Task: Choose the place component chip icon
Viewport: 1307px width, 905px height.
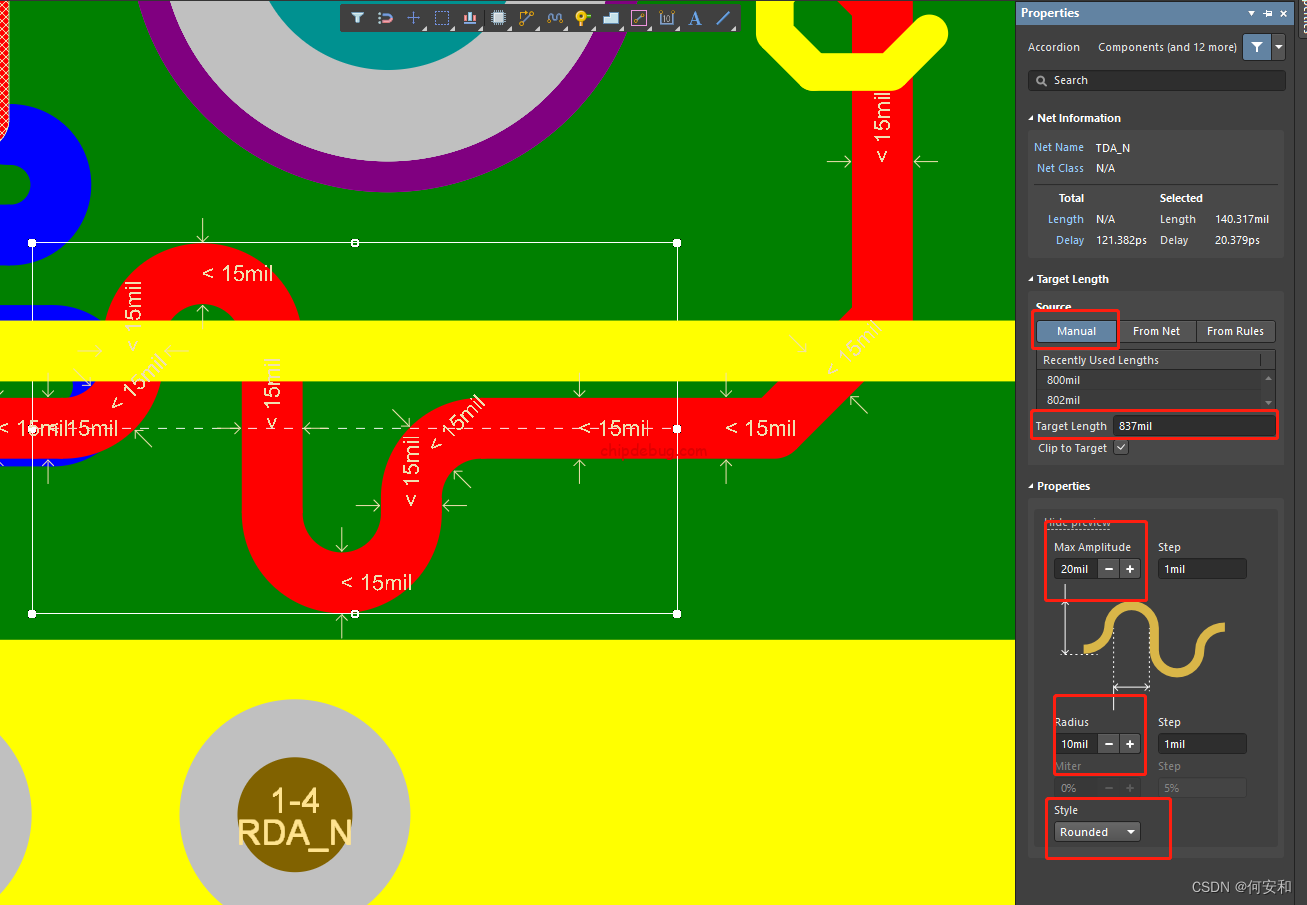Action: pyautogui.click(x=498, y=18)
